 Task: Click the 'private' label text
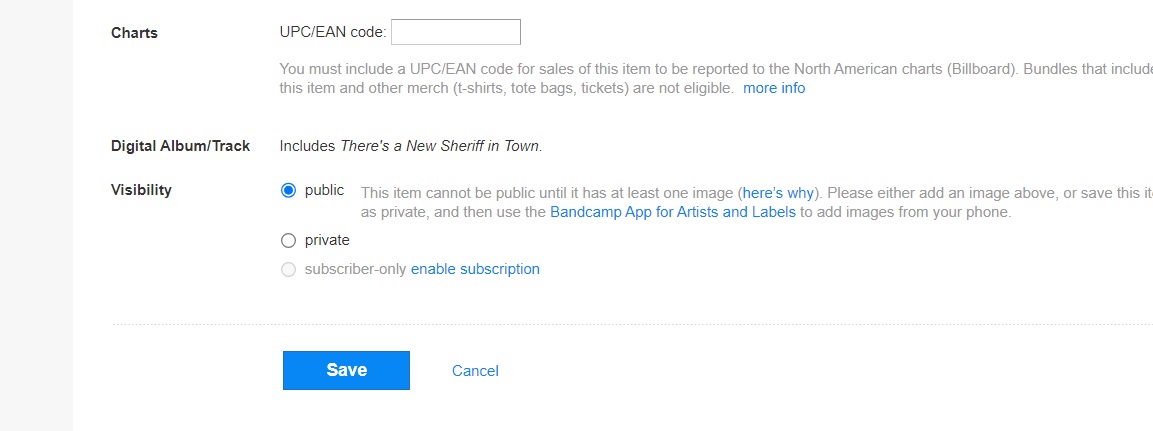(327, 241)
